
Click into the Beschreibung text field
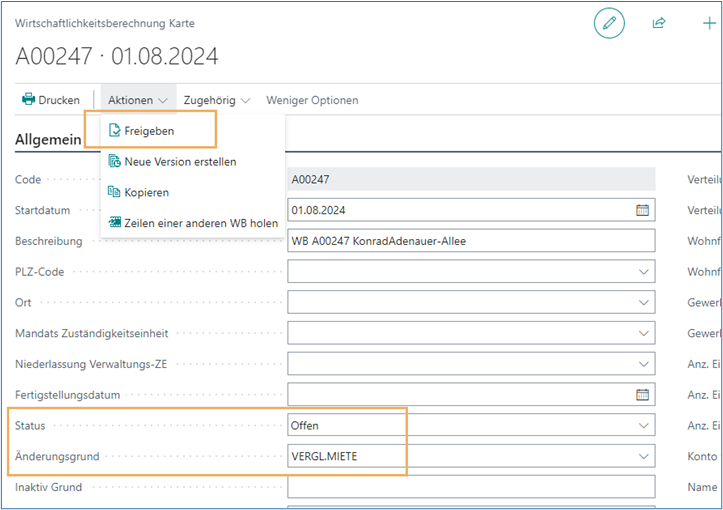(x=470, y=241)
